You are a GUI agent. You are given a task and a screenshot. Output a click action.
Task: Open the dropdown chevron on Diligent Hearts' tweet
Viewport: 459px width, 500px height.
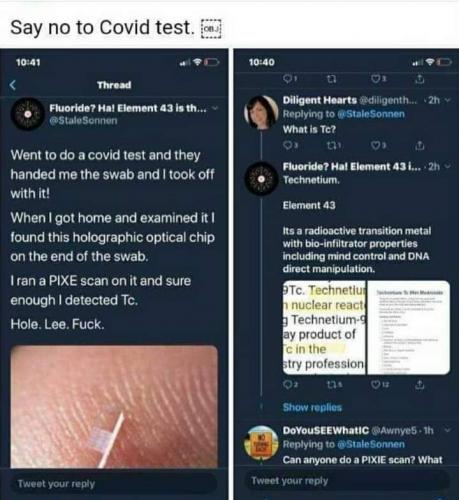point(448,100)
